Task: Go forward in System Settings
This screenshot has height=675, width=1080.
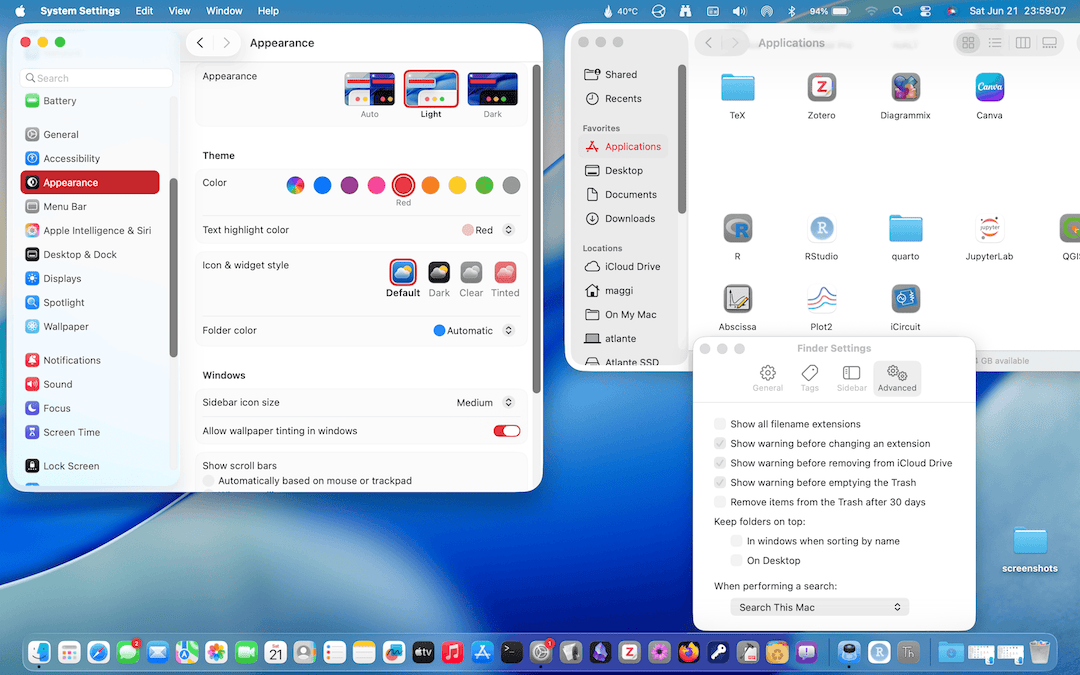Action: tap(226, 43)
